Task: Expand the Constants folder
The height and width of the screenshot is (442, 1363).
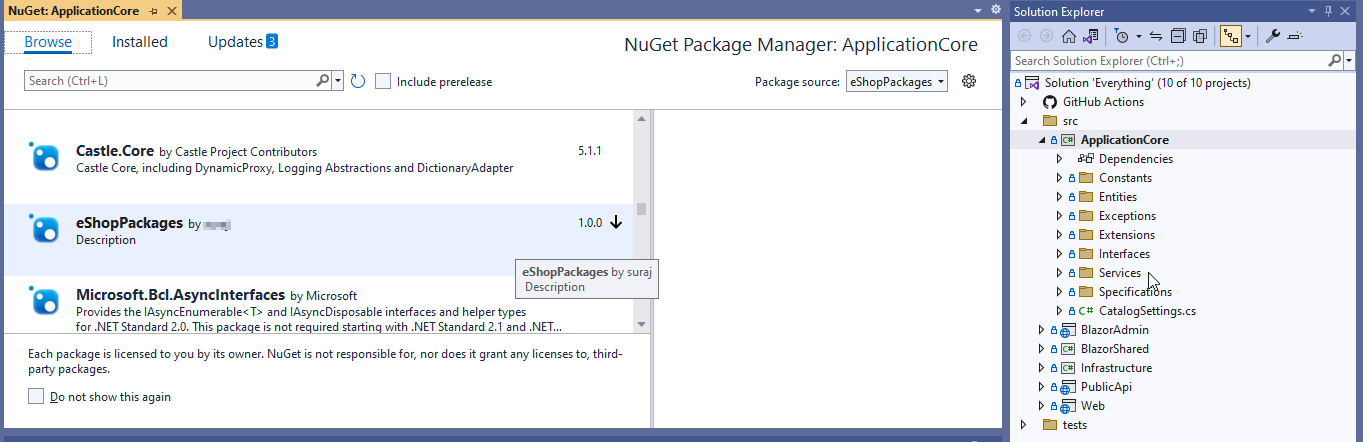Action: click(1060, 178)
